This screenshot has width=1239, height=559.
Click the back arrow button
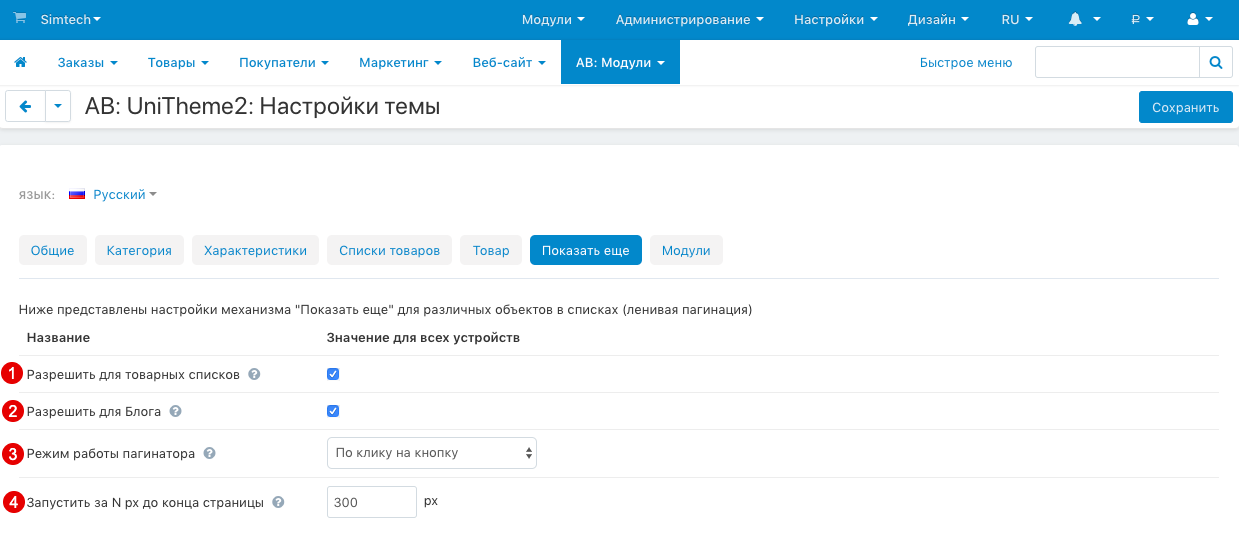click(x=26, y=107)
